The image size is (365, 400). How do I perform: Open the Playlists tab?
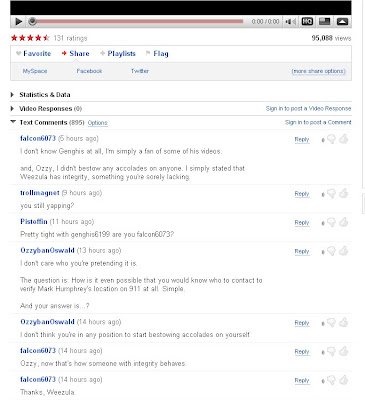pos(118,53)
